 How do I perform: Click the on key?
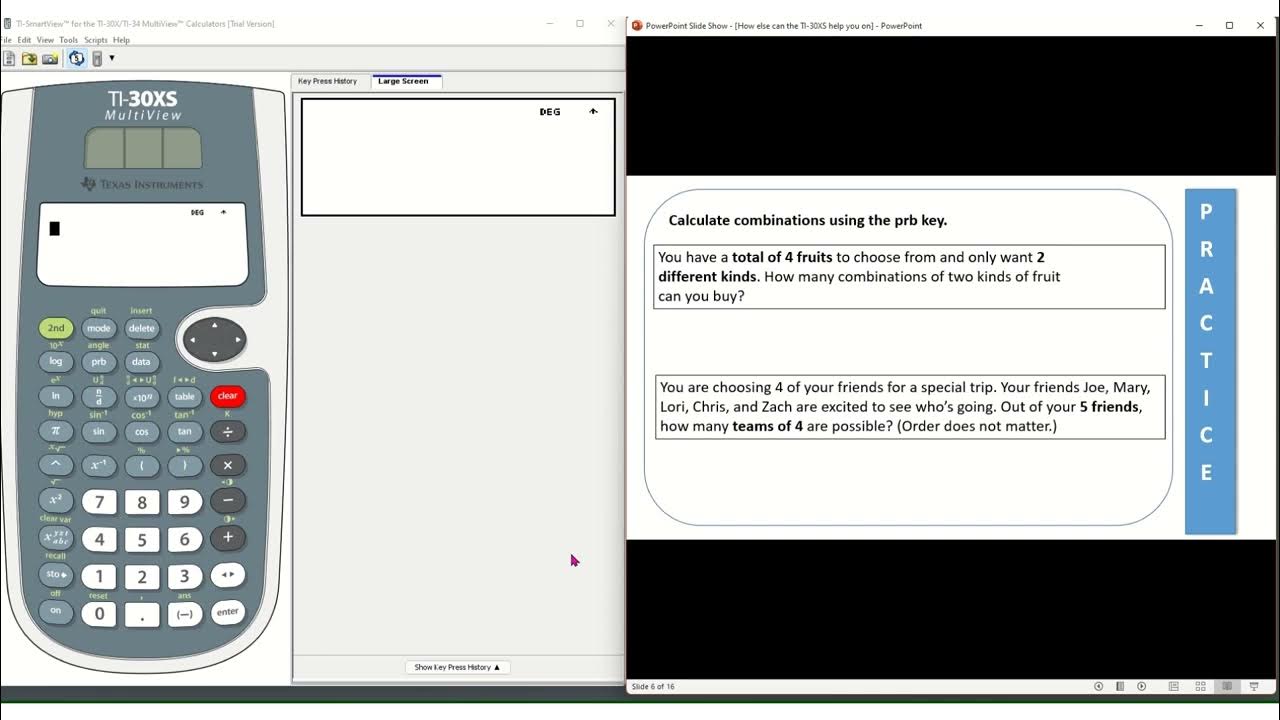tap(56, 610)
